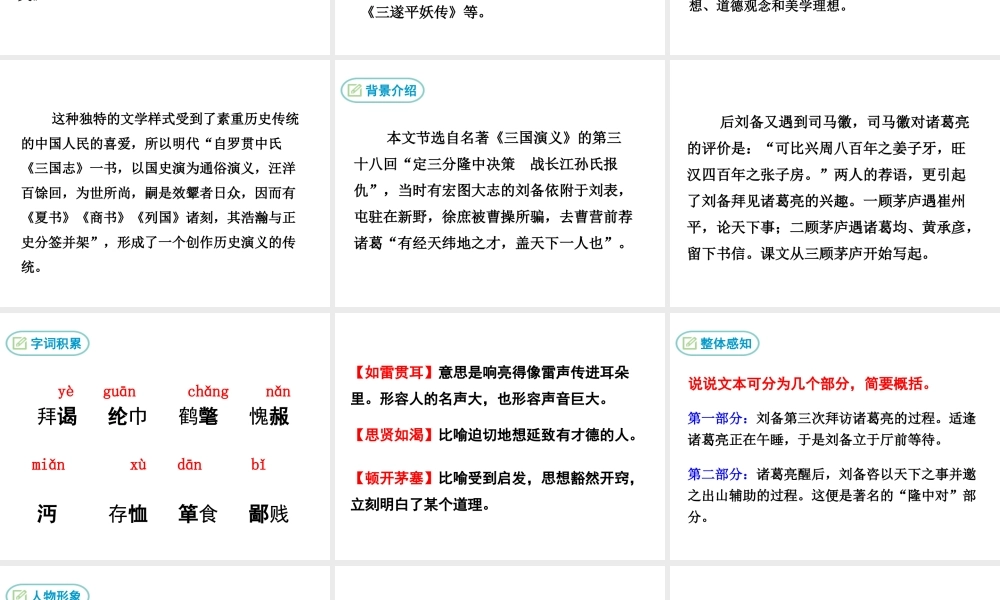
Task: Click the pencil icon on the 背景介绍 badge
Action: pyautogui.click(x=357, y=90)
